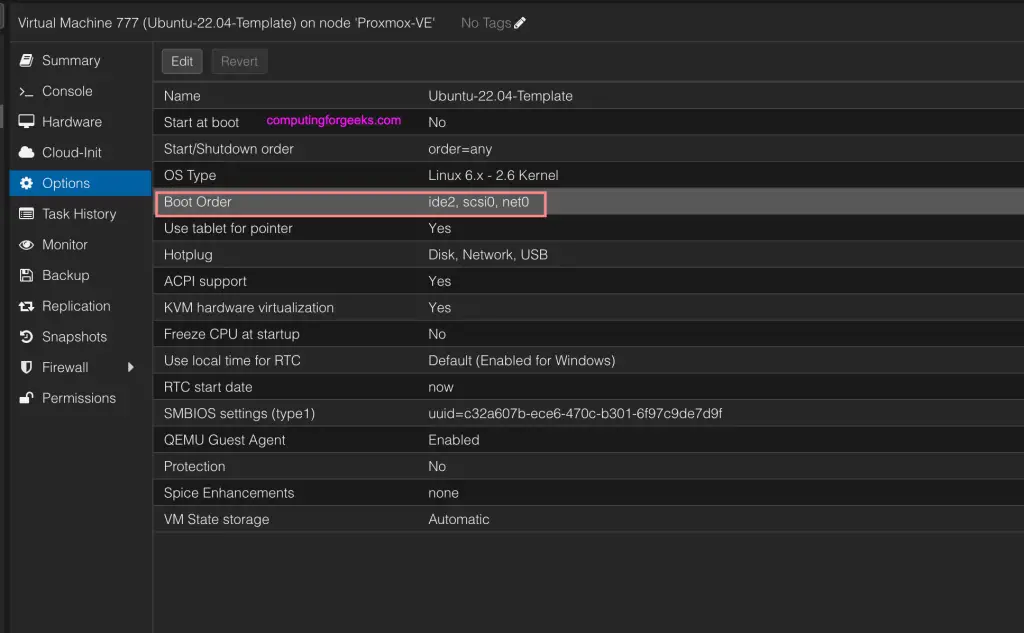The image size is (1024, 633).
Task: Select the Name option row
Action: [x=588, y=96]
